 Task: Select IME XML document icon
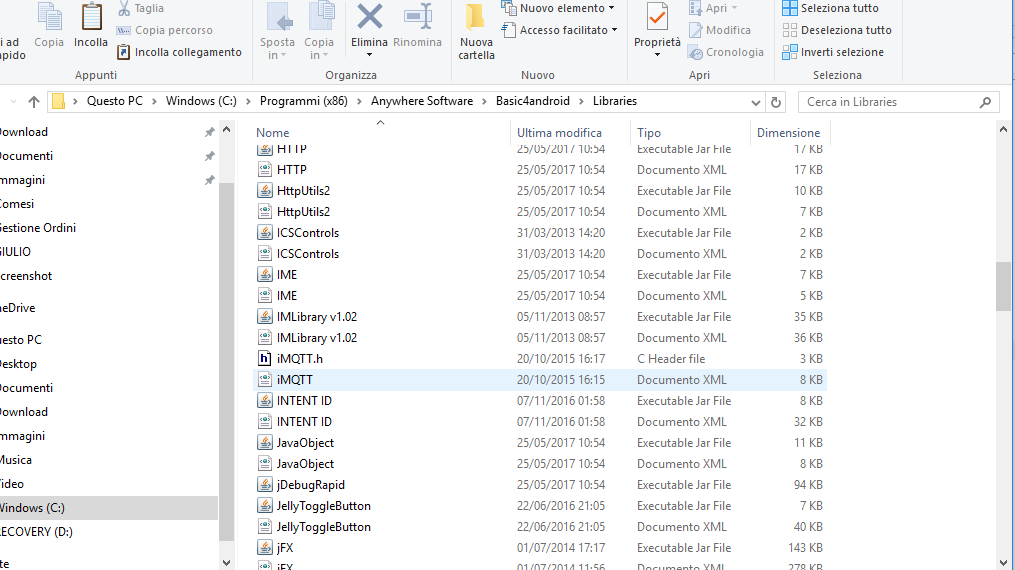(x=265, y=296)
